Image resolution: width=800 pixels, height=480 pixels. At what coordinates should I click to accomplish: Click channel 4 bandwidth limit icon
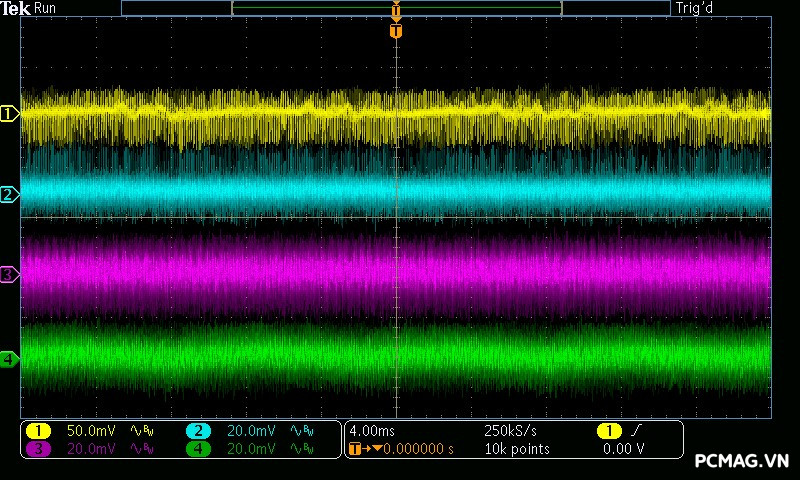[302, 449]
